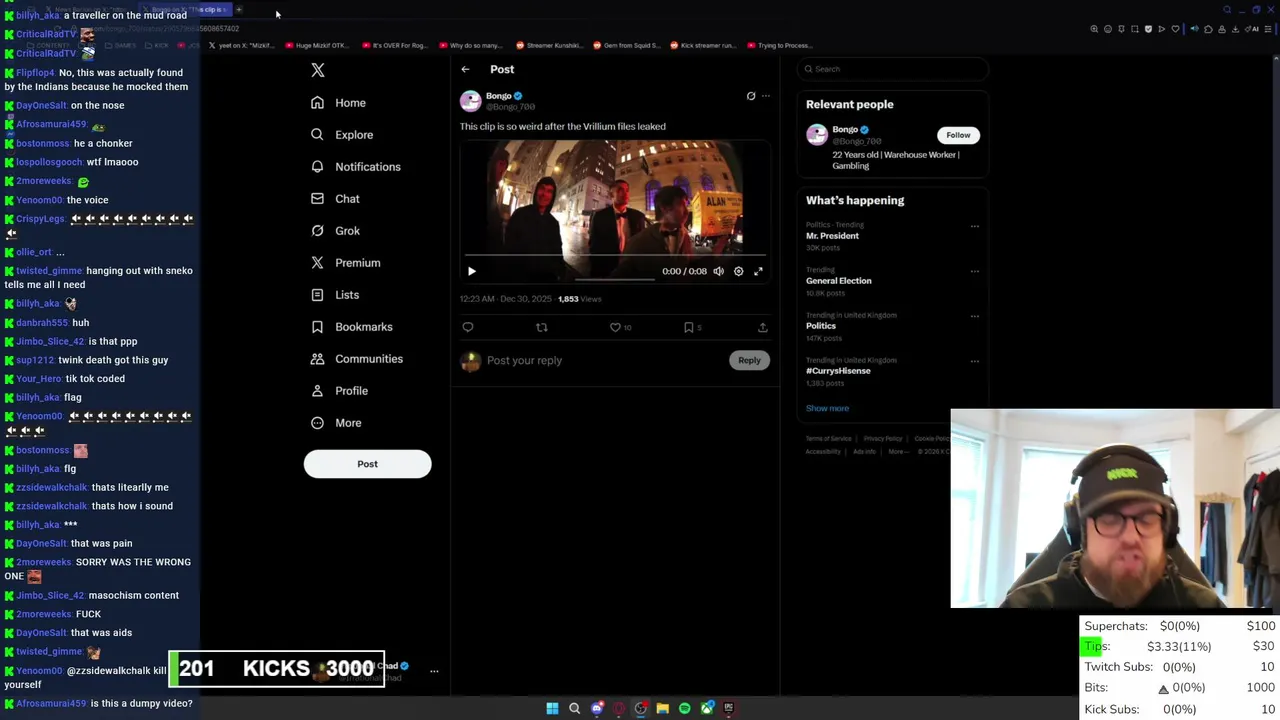Click the Profile icon in sidebar
This screenshot has height=720, width=1280.
coord(317,391)
